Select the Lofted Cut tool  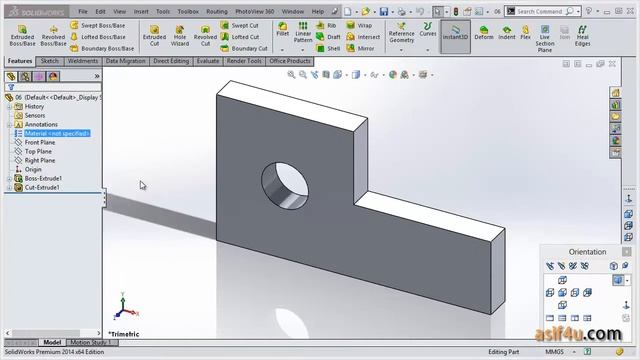(x=240, y=37)
